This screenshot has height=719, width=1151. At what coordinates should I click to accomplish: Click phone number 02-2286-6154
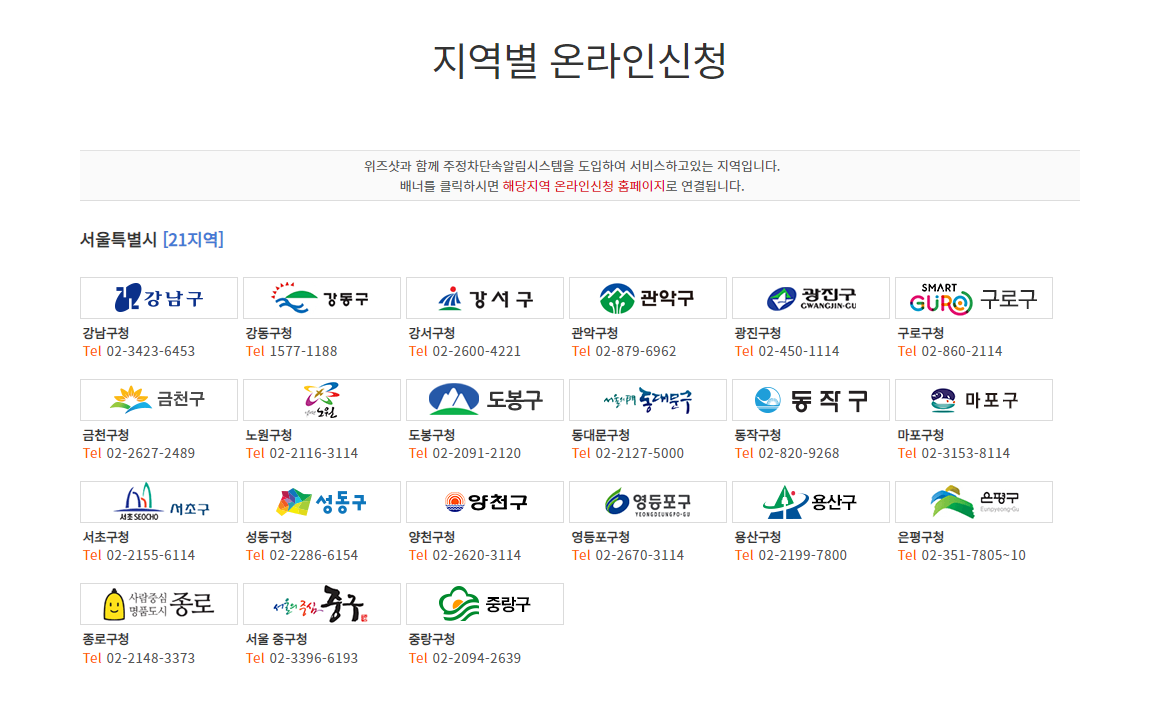tap(313, 556)
